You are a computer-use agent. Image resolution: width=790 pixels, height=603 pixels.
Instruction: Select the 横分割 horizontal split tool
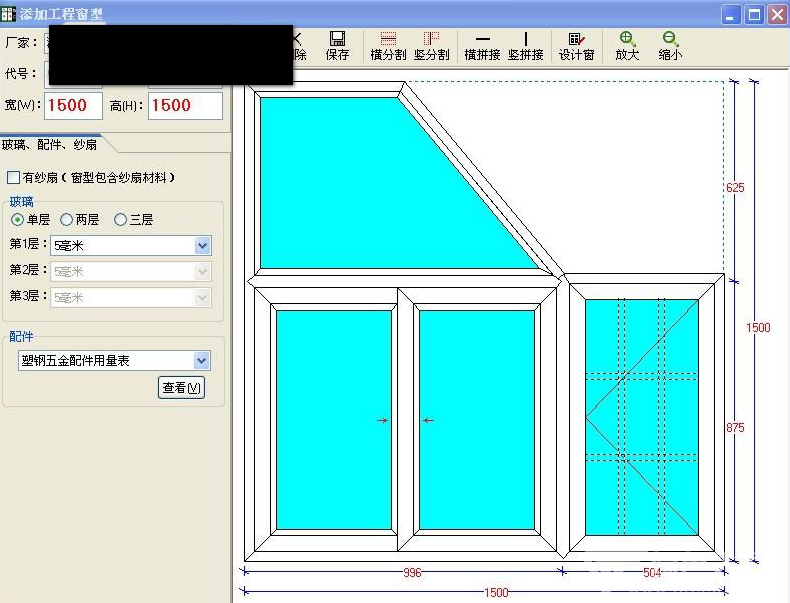tap(388, 46)
